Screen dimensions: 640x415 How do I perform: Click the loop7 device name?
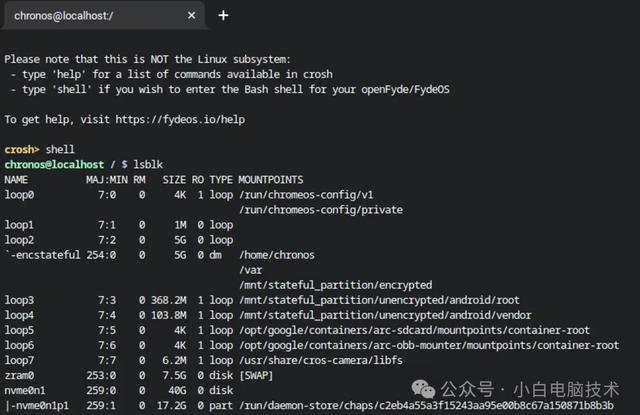(x=19, y=360)
